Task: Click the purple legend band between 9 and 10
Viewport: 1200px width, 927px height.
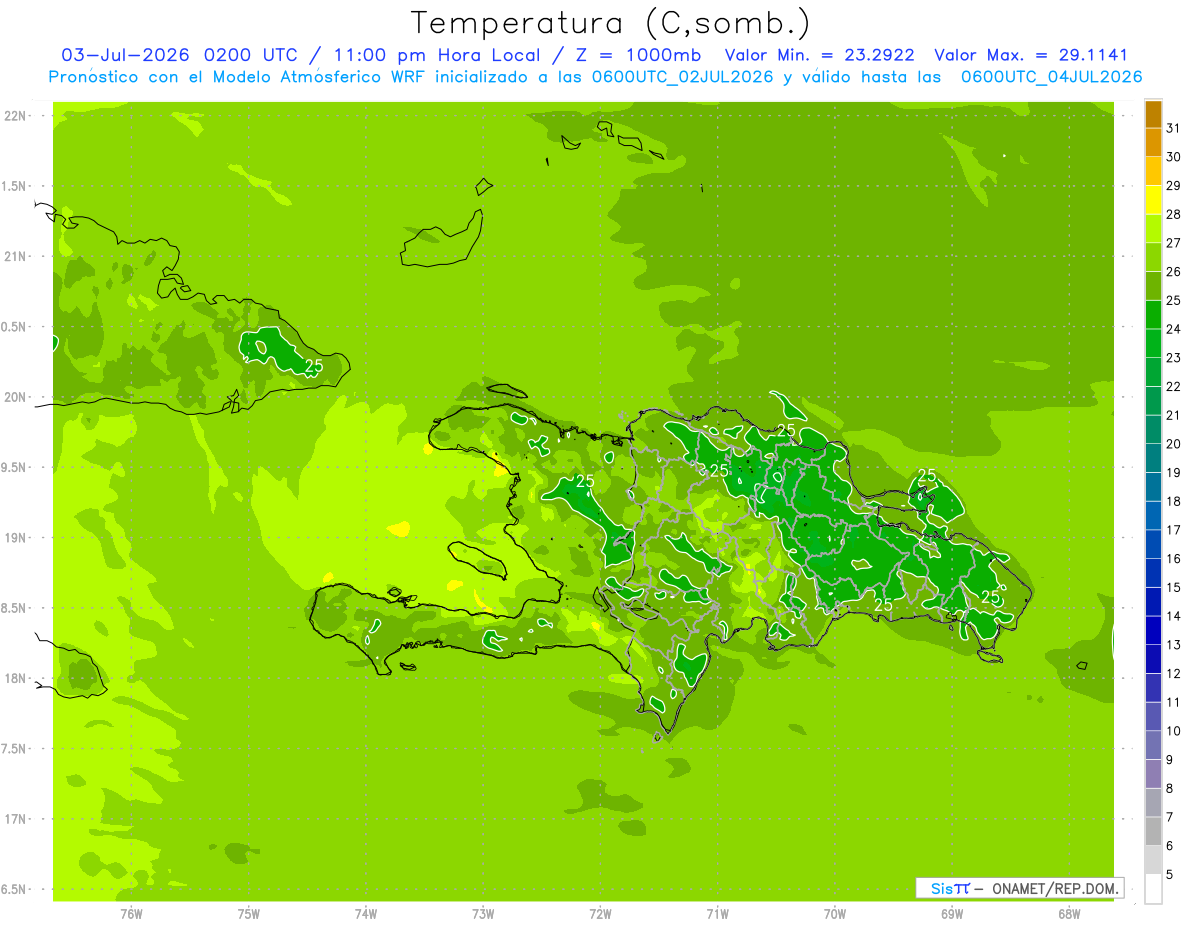Action: tap(1153, 746)
